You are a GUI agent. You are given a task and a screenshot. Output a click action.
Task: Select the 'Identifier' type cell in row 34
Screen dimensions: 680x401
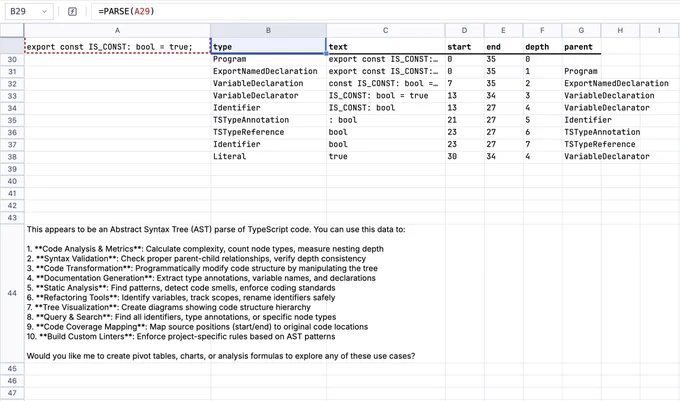268,108
